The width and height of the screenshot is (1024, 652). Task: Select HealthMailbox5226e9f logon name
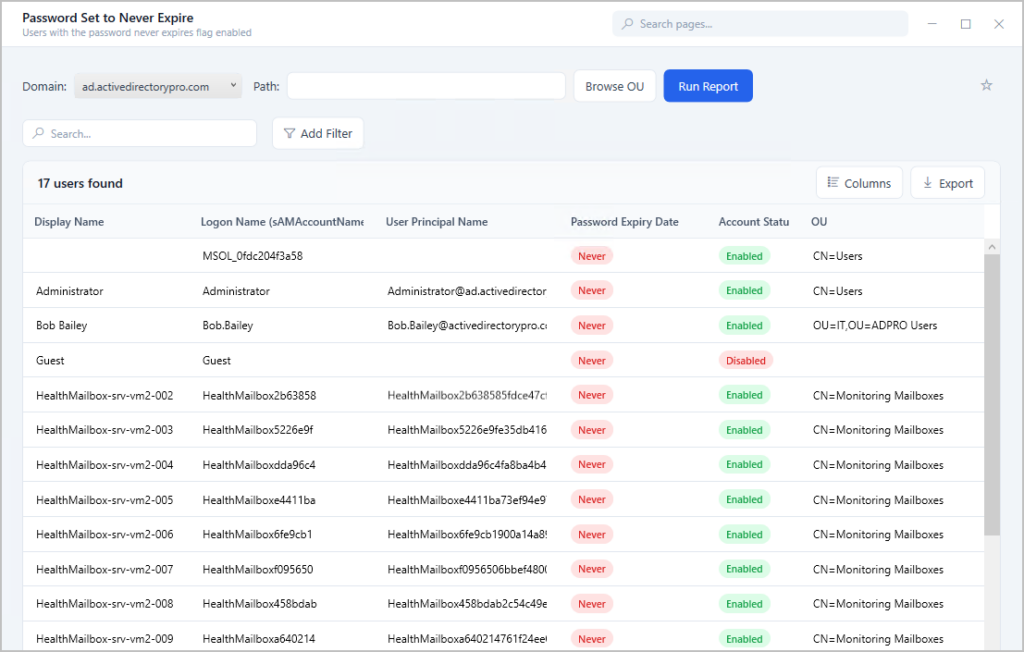[257, 430]
